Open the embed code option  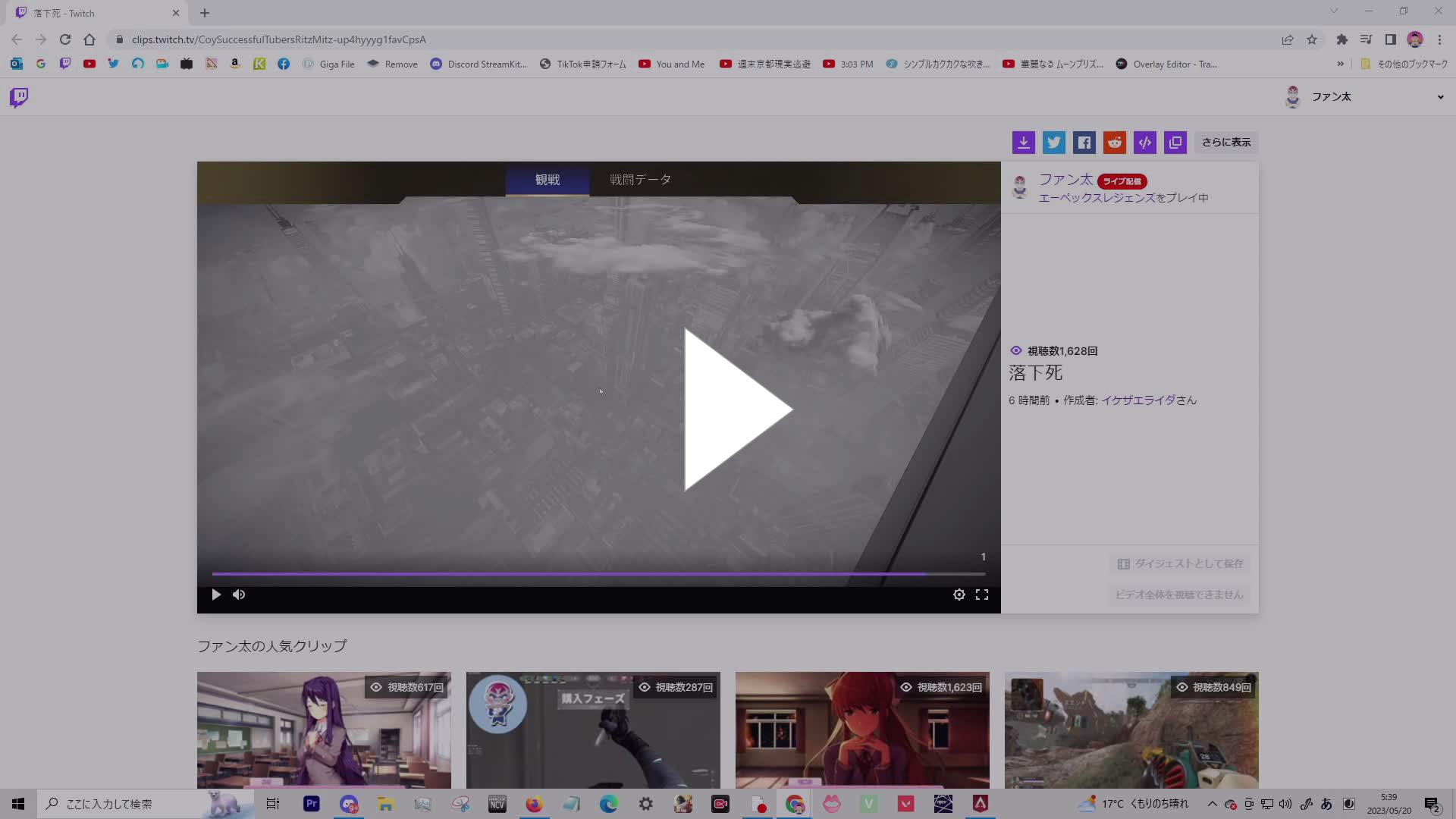(x=1144, y=142)
